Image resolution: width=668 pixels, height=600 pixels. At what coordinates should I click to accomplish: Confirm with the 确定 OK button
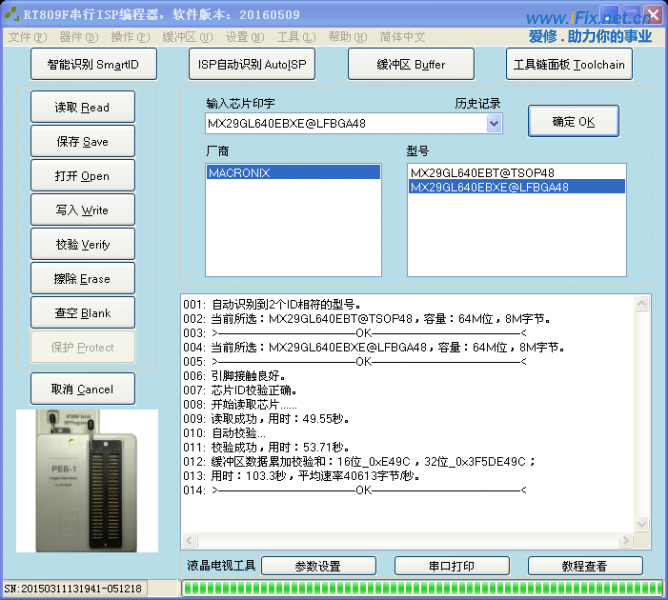point(573,122)
